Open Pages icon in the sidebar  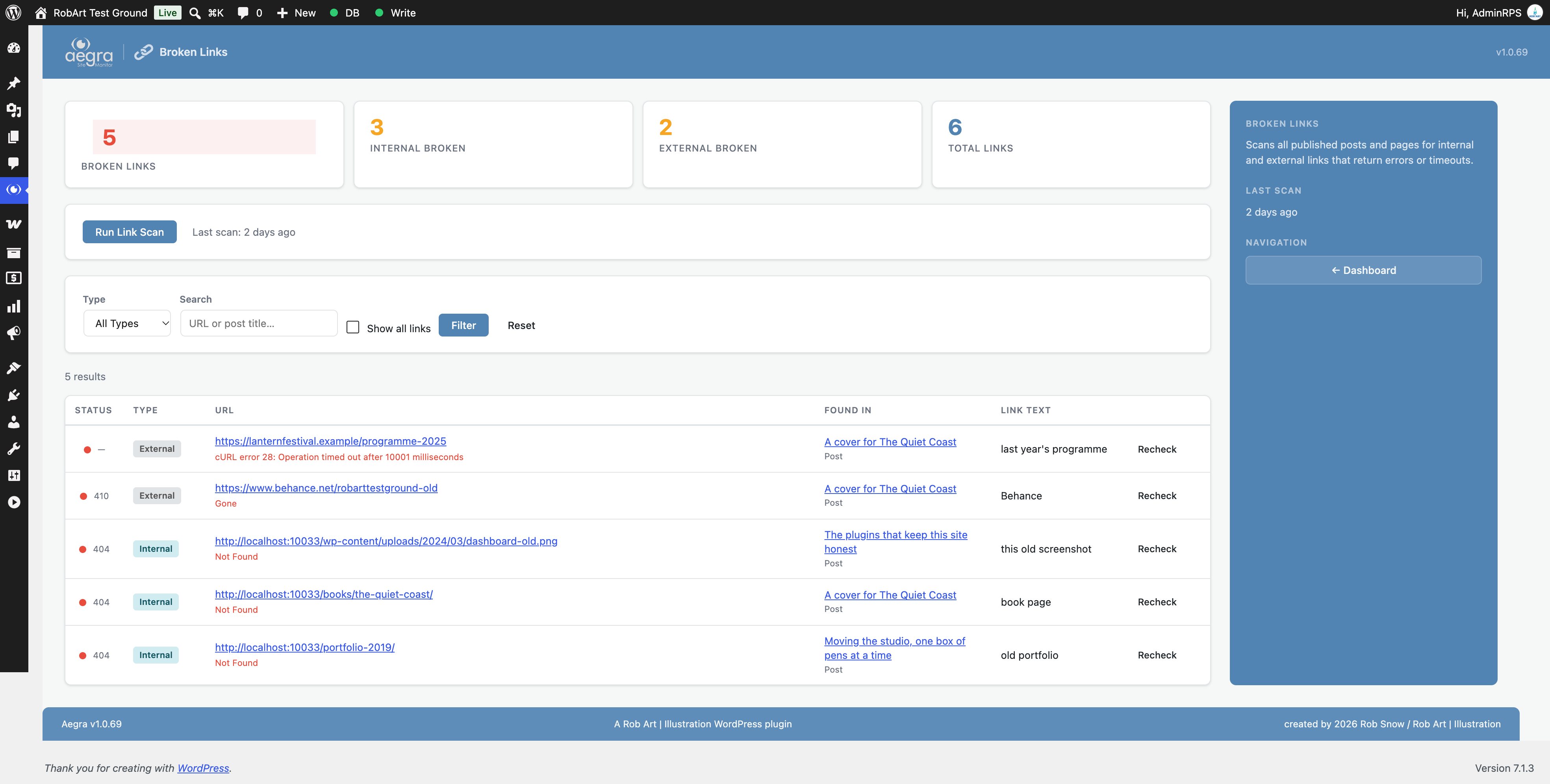click(14, 137)
